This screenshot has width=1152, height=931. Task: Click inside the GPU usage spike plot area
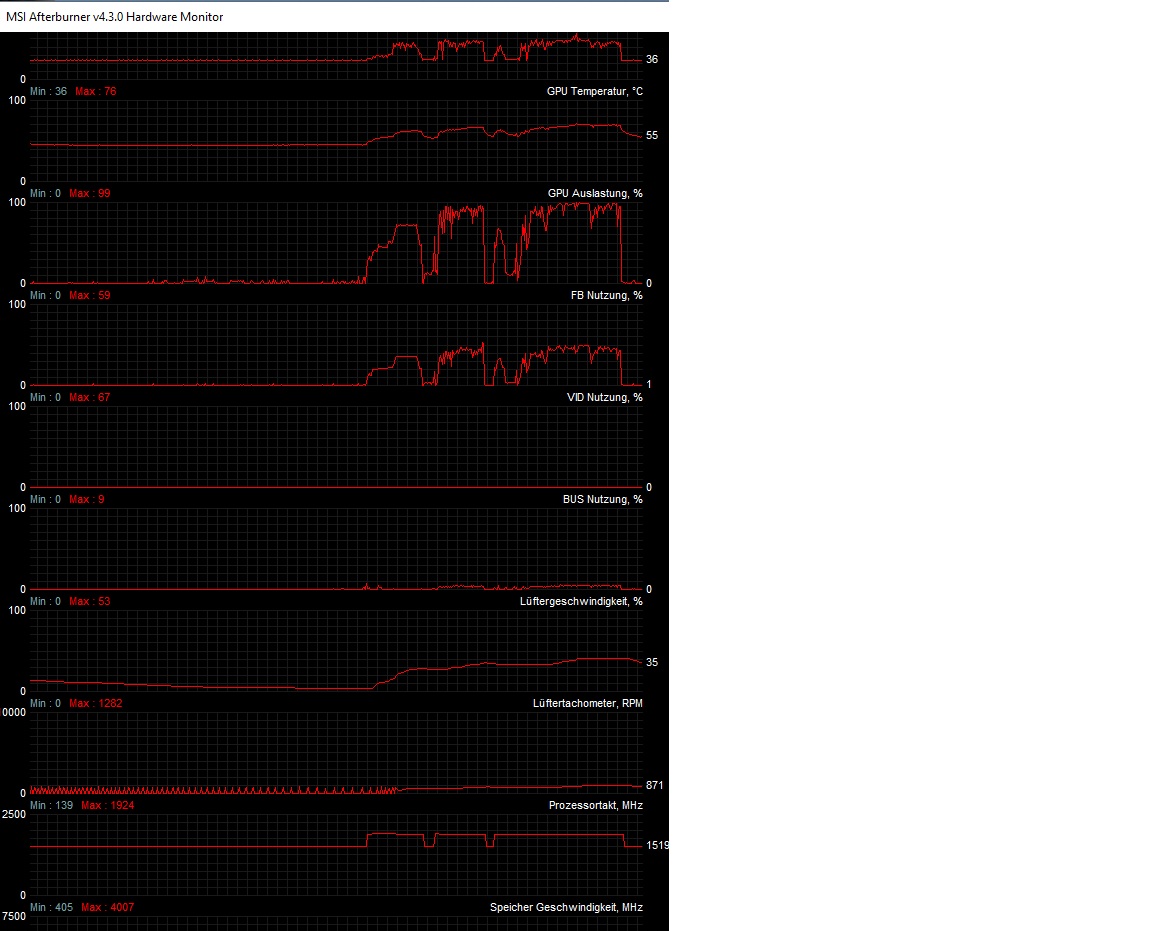[x=336, y=242]
